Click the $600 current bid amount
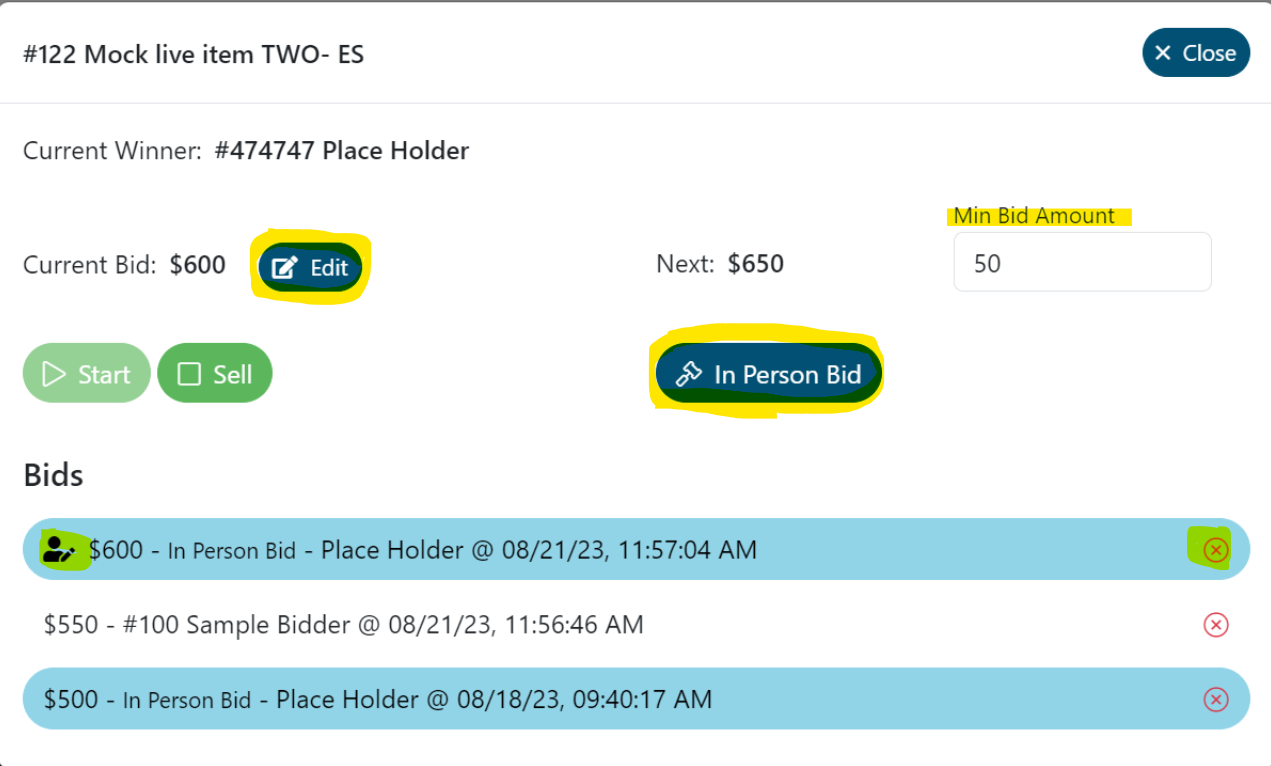Image resolution: width=1271 pixels, height=766 pixels. click(197, 265)
